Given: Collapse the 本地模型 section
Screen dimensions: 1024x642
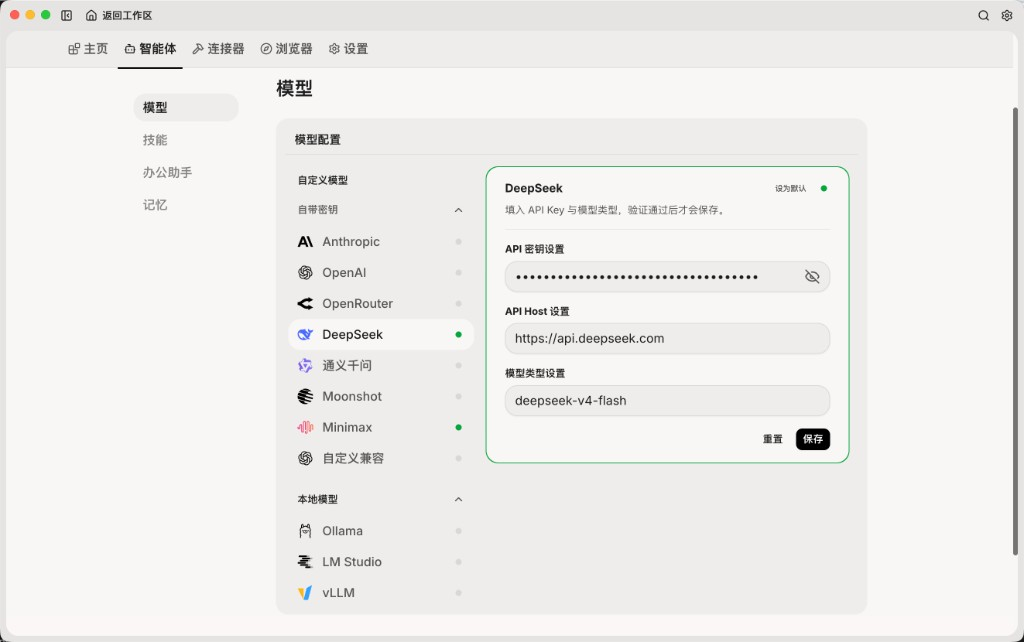Looking at the screenshot, I should tap(458, 500).
